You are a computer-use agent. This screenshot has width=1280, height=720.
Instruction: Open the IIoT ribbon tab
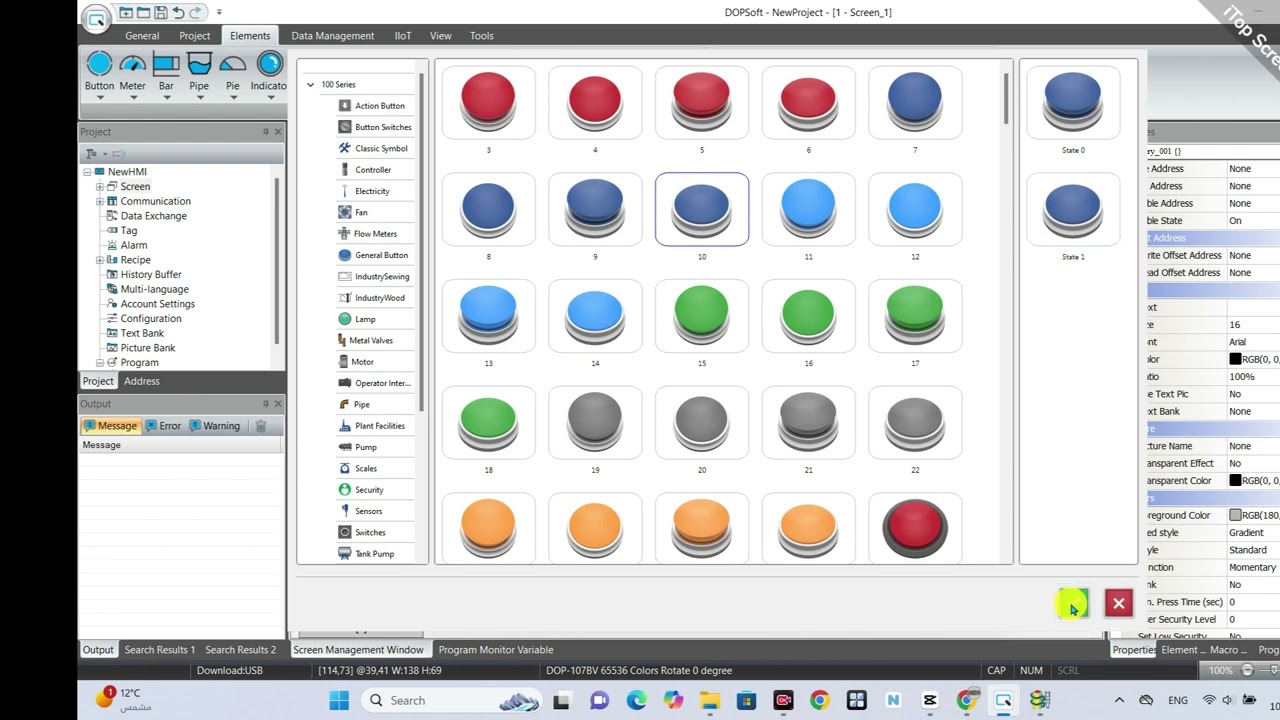[403, 36]
